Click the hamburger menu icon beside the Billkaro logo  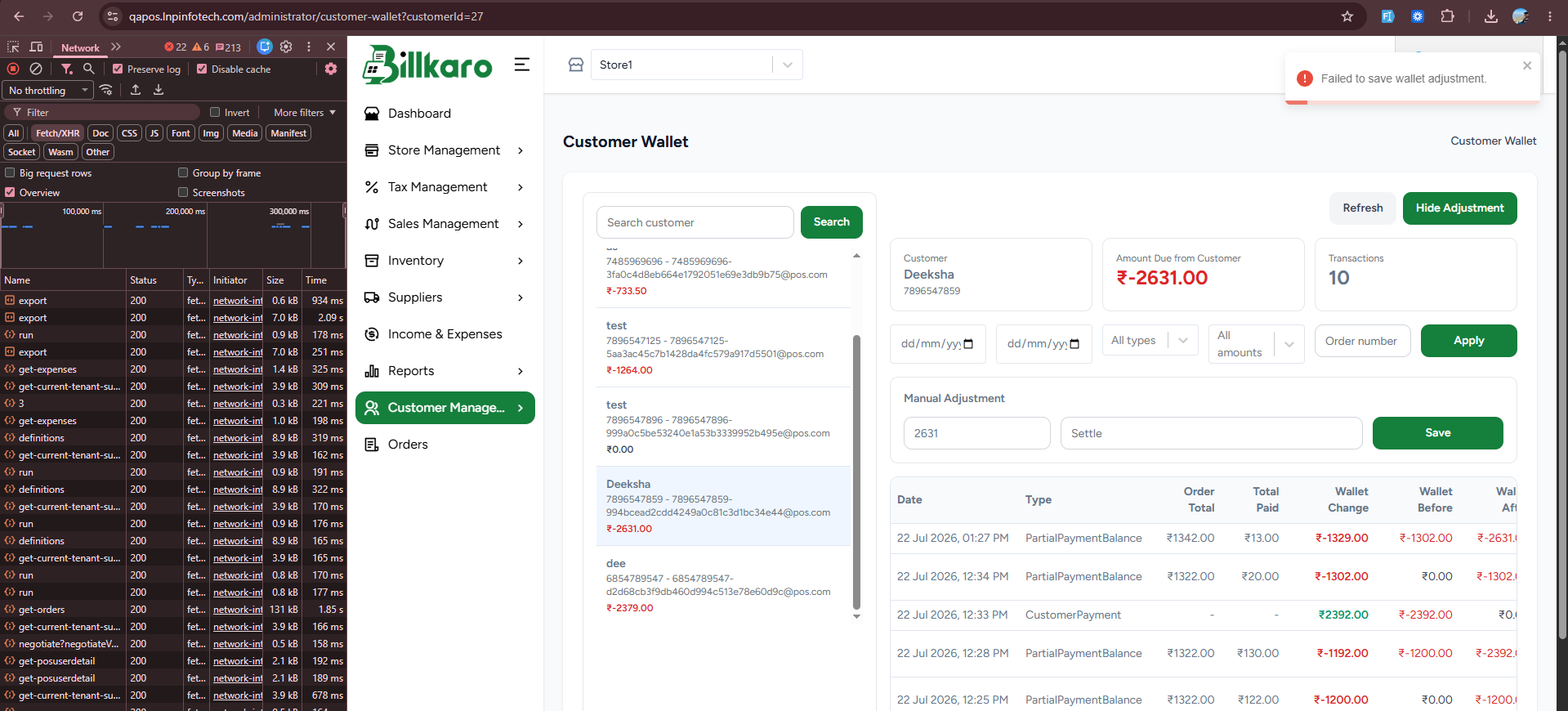coord(522,65)
